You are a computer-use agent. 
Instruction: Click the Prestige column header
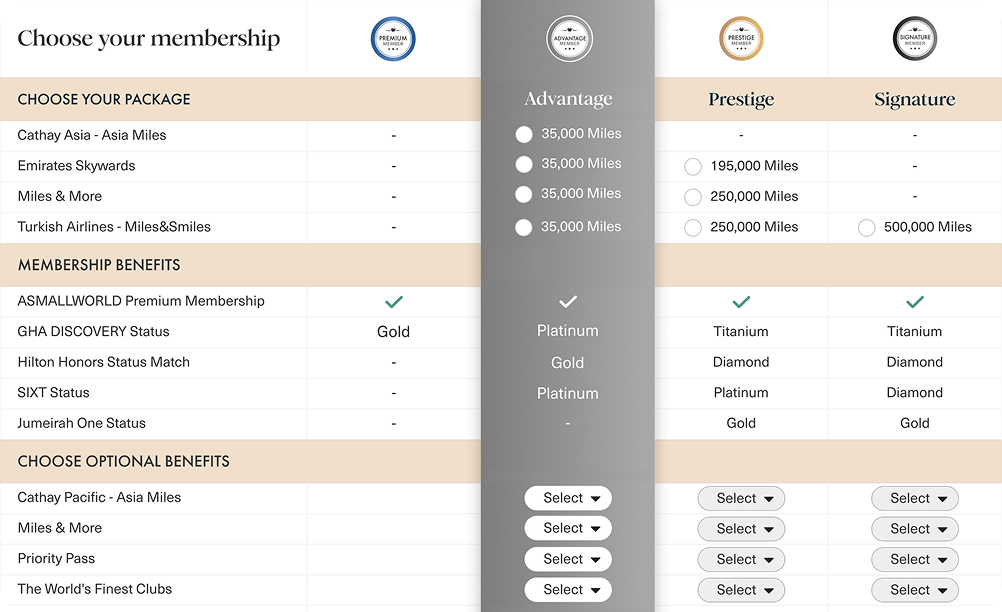point(741,98)
